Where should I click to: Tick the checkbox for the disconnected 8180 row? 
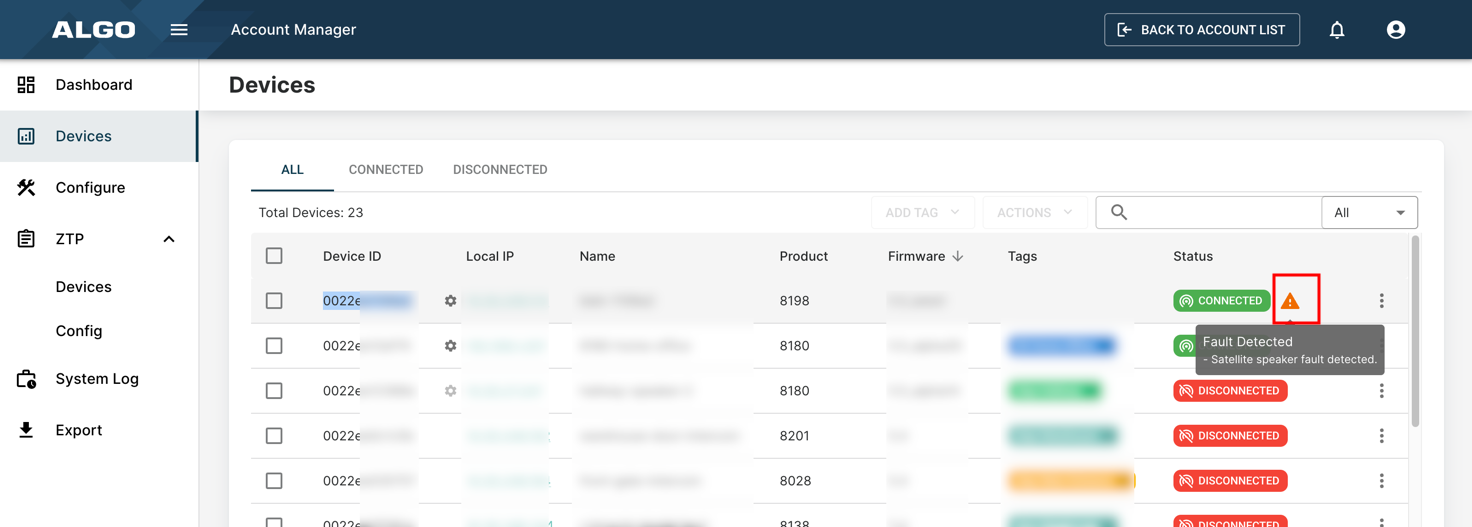[274, 391]
